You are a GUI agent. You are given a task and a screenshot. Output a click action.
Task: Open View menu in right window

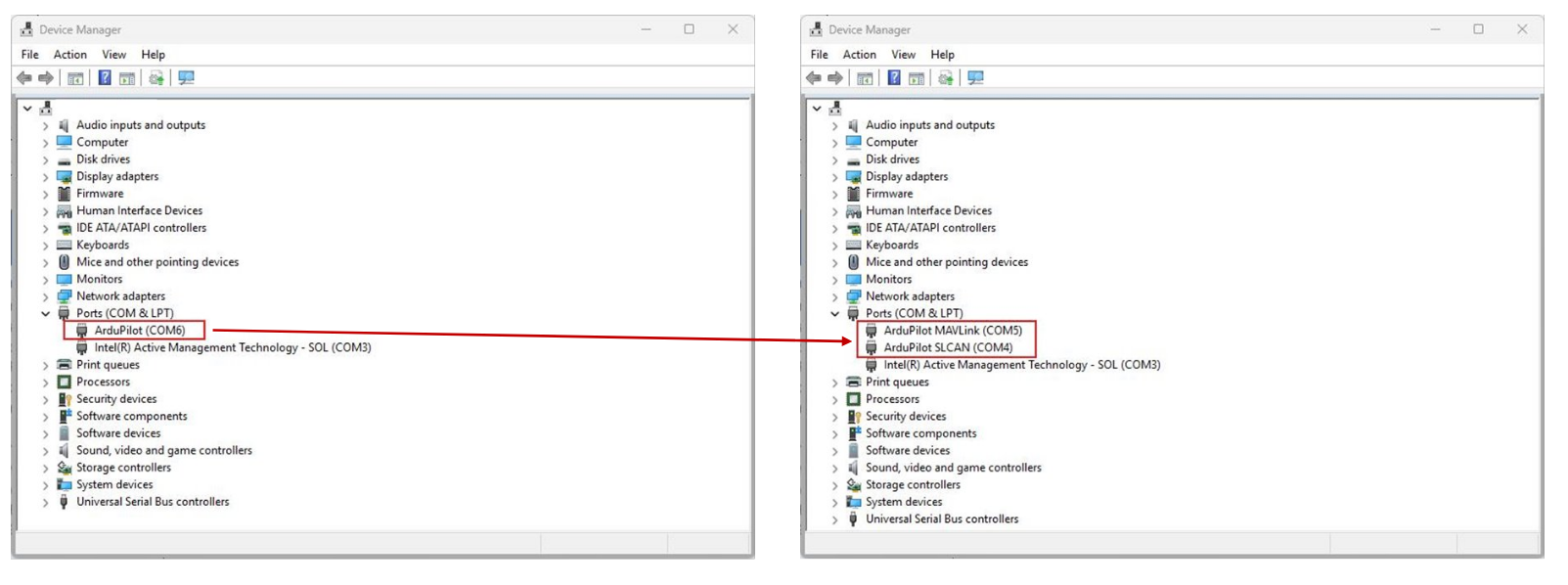[x=903, y=55]
